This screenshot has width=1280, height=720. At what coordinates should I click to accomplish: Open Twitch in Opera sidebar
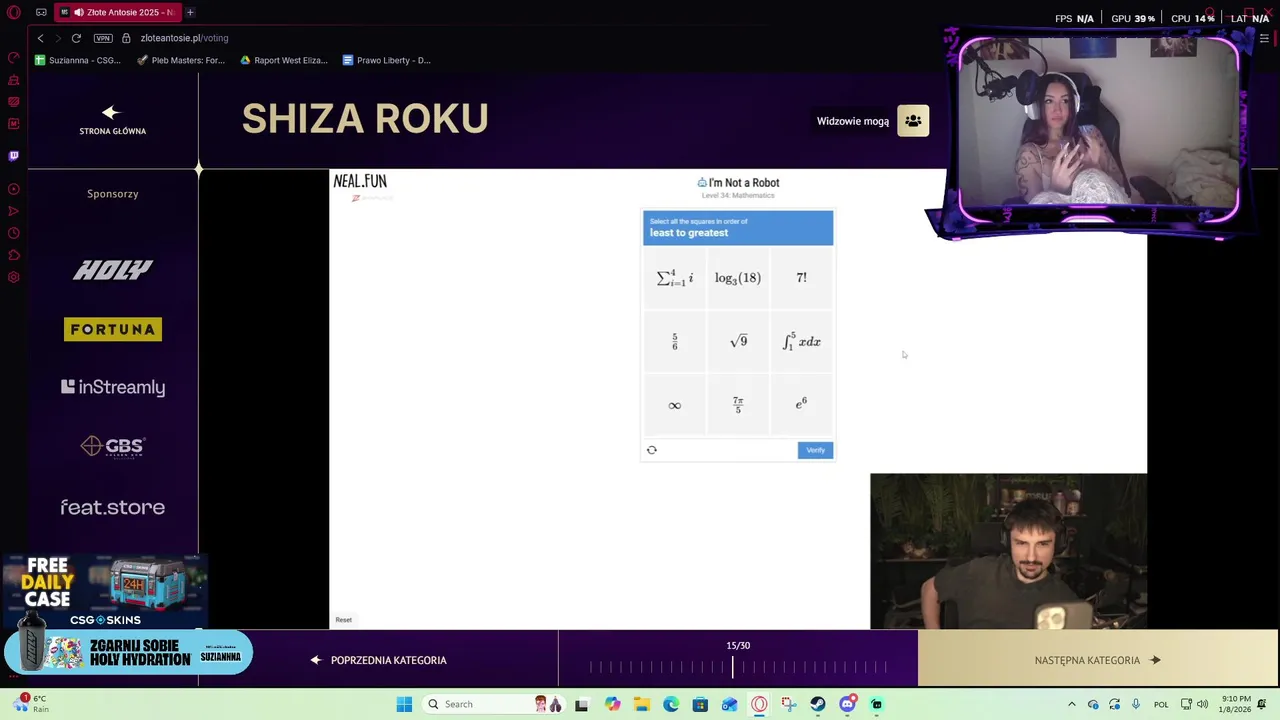pos(14,156)
